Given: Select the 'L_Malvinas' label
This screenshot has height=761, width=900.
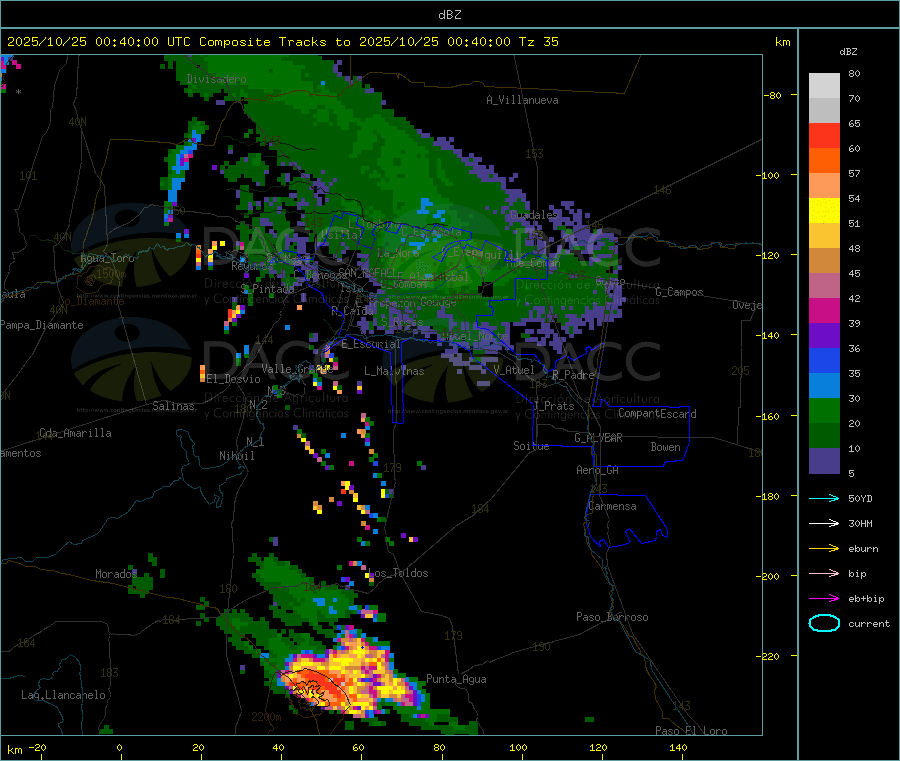Looking at the screenshot, I should (x=394, y=371).
